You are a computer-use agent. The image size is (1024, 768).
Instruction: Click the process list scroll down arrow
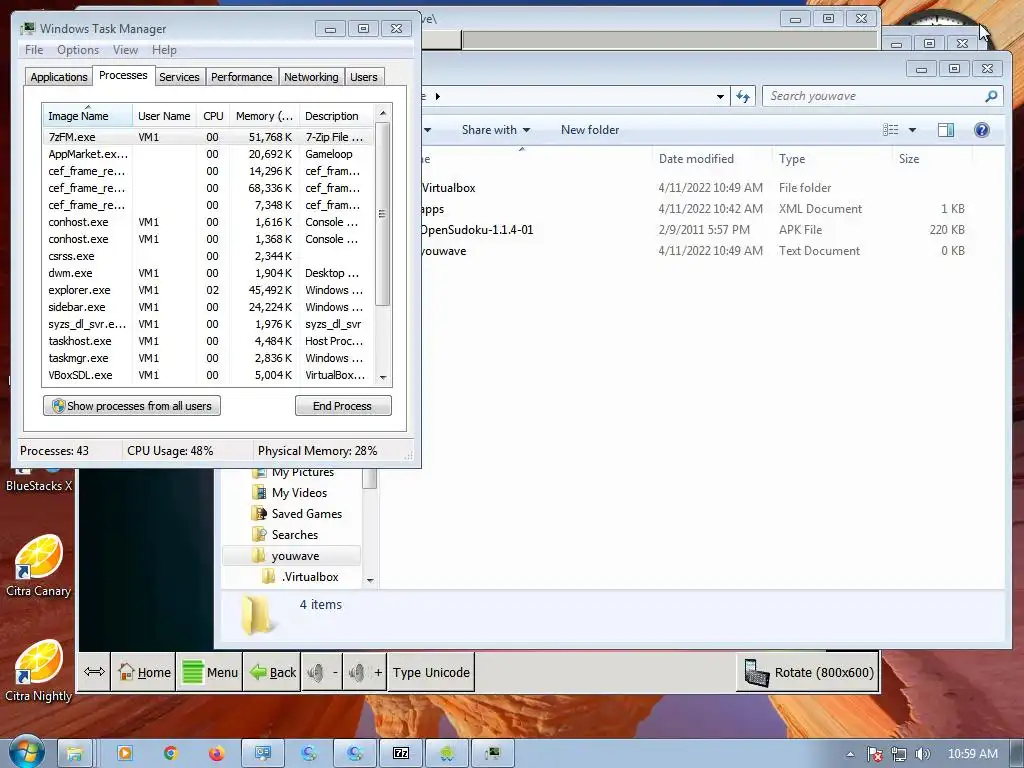click(x=383, y=377)
